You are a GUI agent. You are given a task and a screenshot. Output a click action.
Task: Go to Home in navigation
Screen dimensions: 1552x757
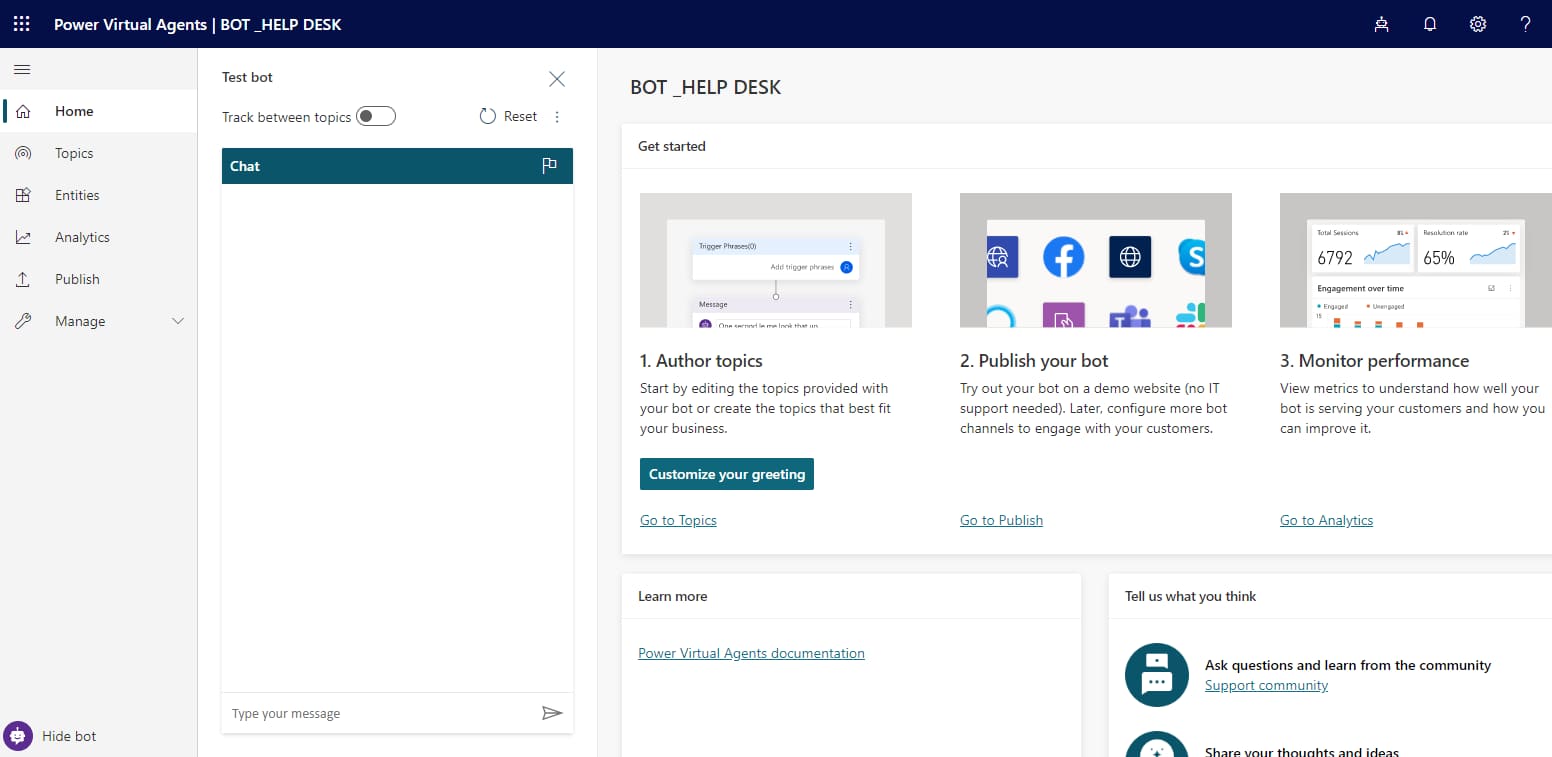pyautogui.click(x=98, y=111)
